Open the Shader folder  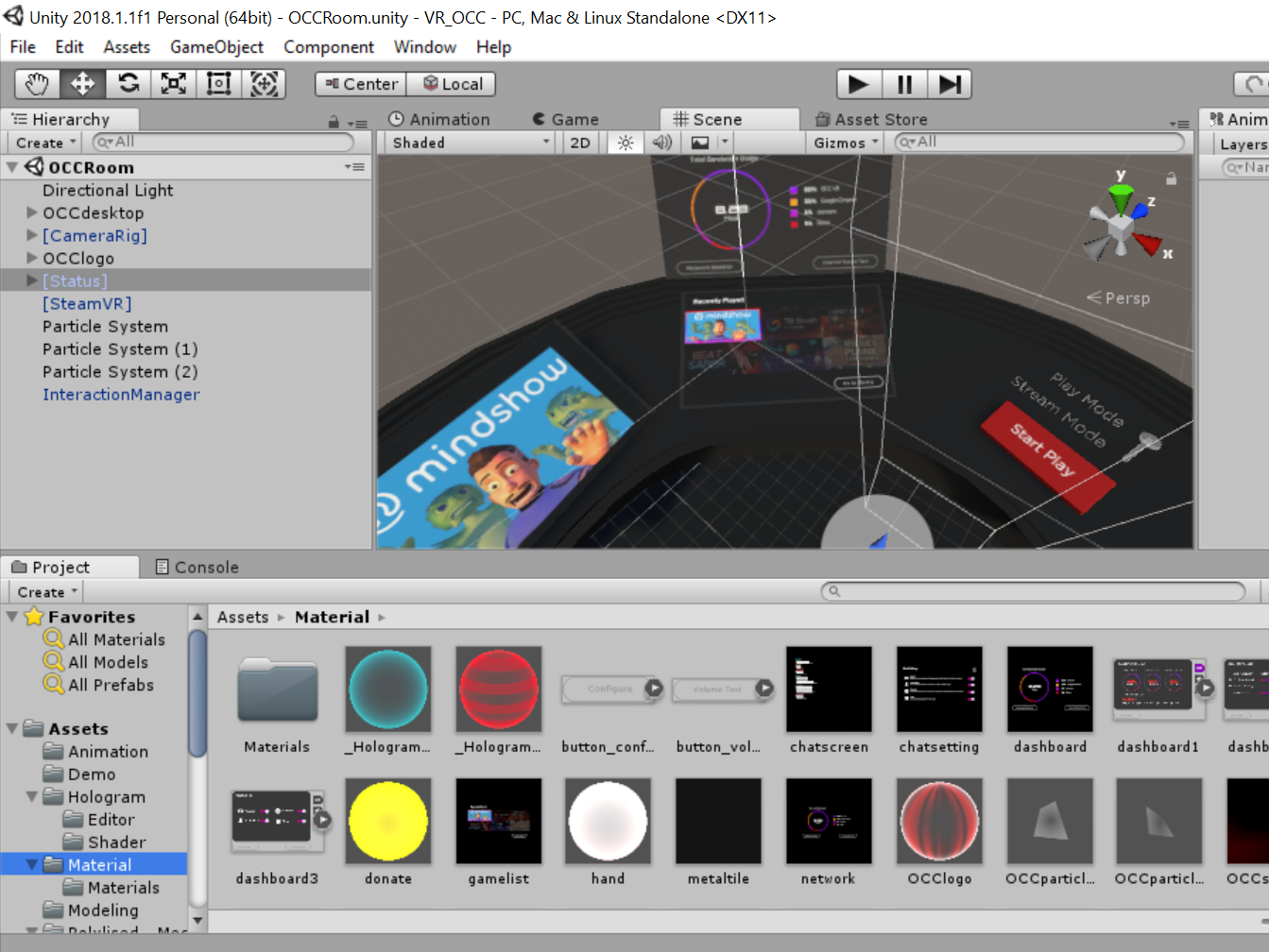pyautogui.click(x=116, y=842)
